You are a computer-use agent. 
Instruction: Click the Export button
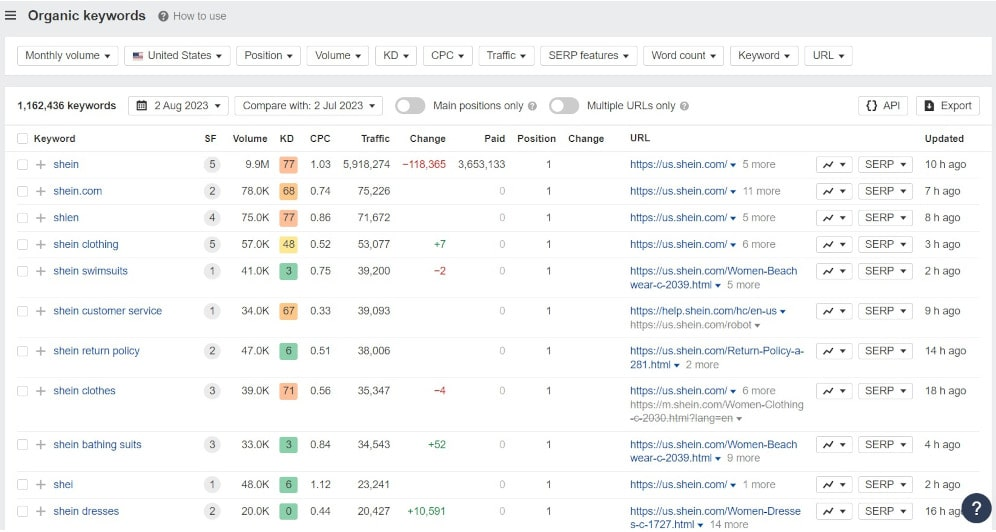[948, 106]
